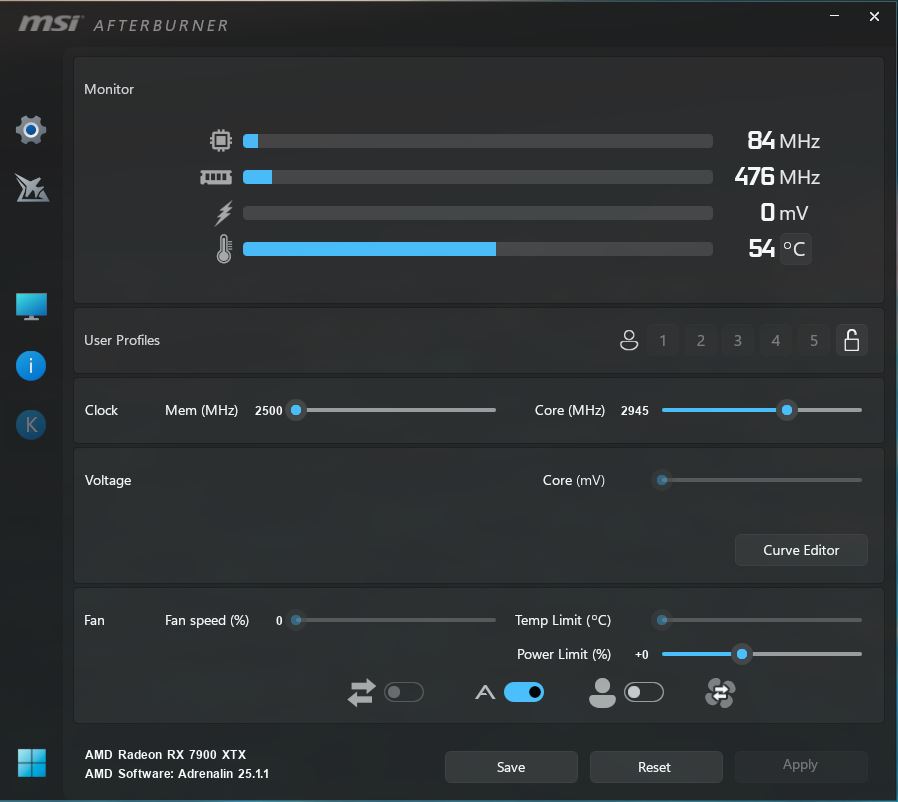Launch MSI Kombustor stress test jet icon

click(x=32, y=188)
